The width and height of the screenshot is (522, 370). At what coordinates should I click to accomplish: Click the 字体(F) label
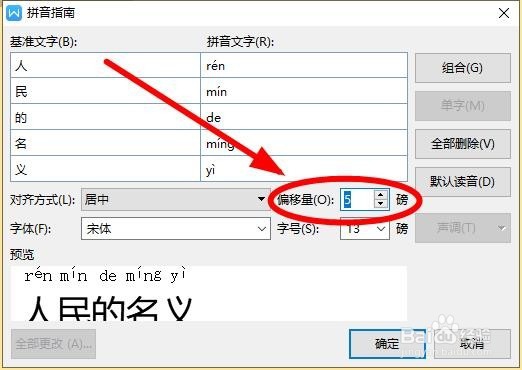(31, 229)
